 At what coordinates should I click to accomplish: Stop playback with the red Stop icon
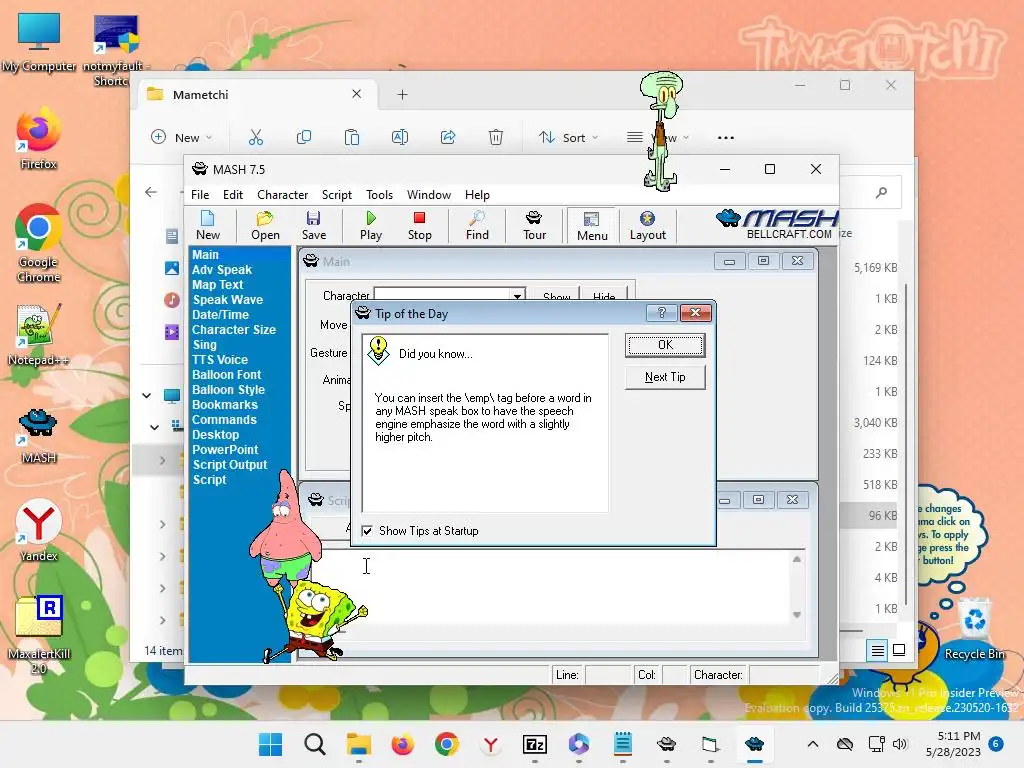point(419,225)
